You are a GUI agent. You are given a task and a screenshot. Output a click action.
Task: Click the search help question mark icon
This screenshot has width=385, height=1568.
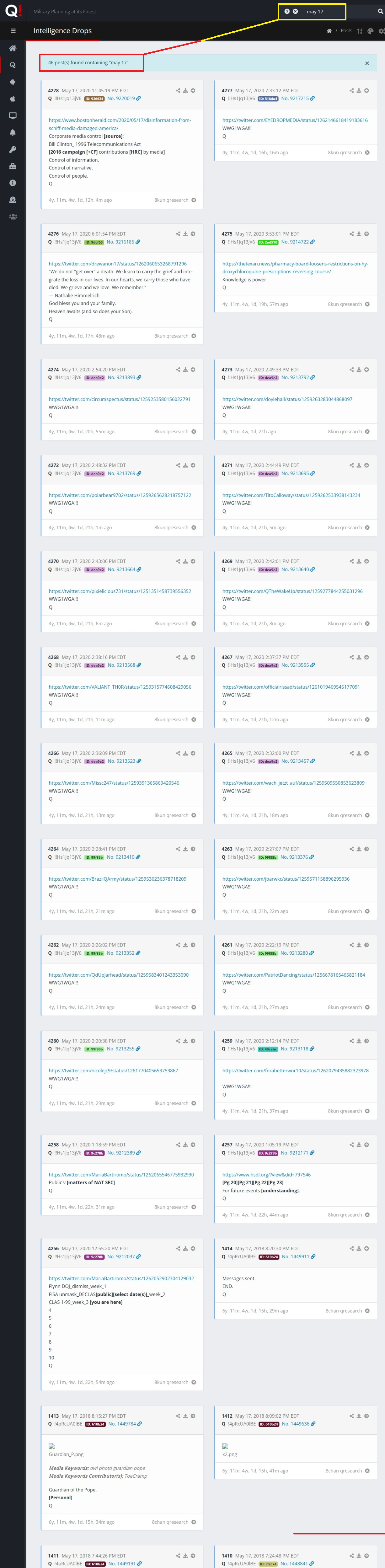(287, 12)
